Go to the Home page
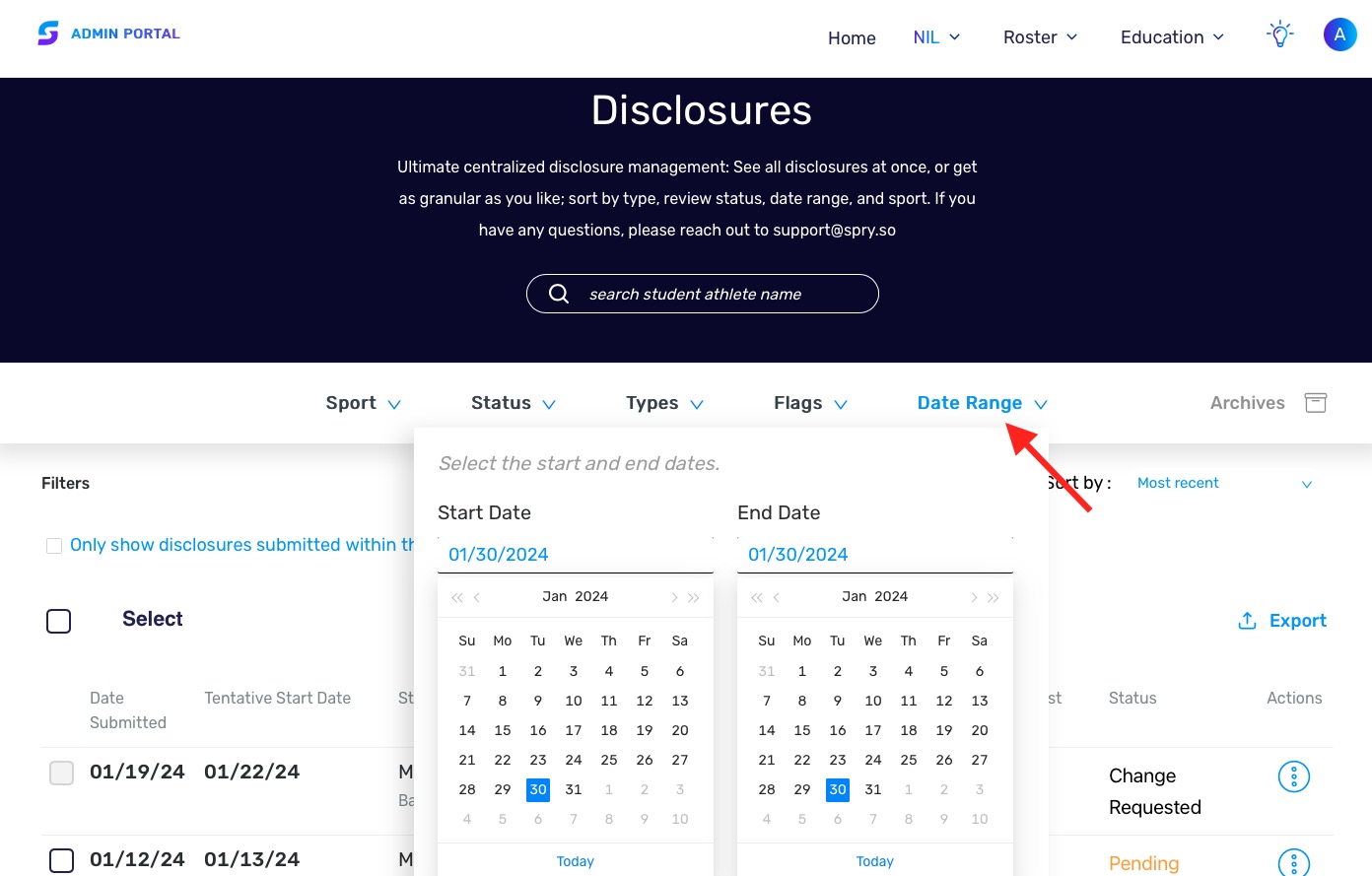 coord(852,37)
